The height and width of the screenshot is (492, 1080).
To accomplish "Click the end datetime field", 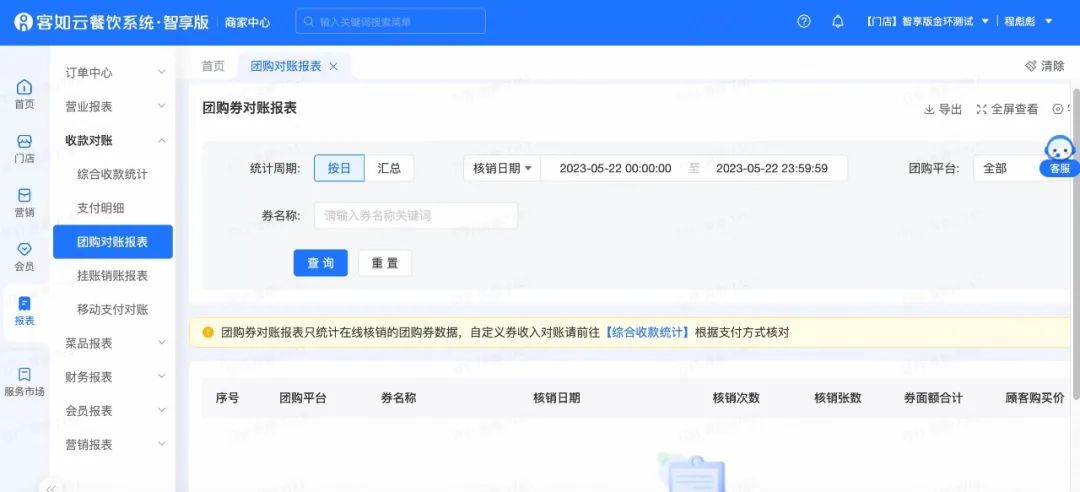I will pos(772,168).
